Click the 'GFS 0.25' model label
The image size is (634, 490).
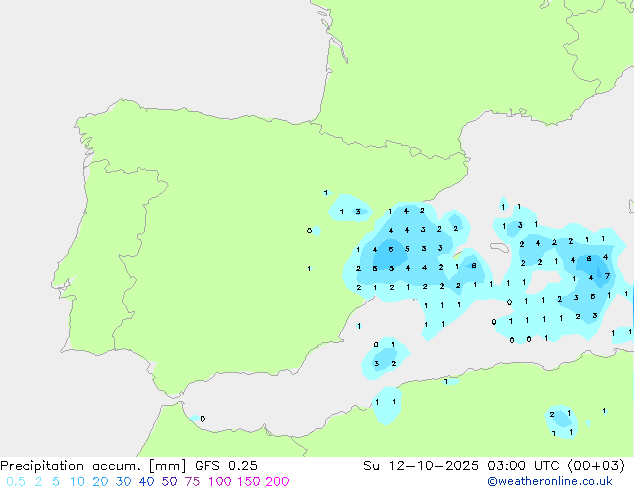point(226,466)
